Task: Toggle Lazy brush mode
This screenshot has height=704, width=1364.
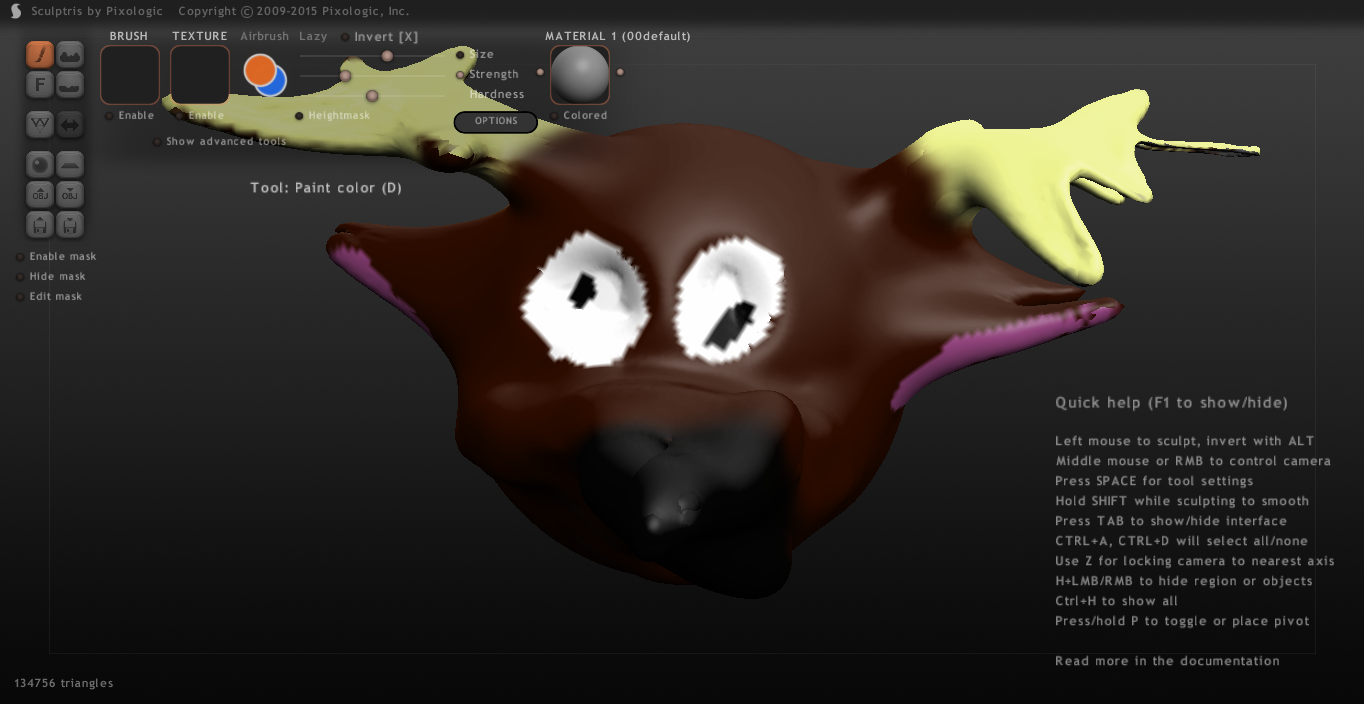Action: 313,36
